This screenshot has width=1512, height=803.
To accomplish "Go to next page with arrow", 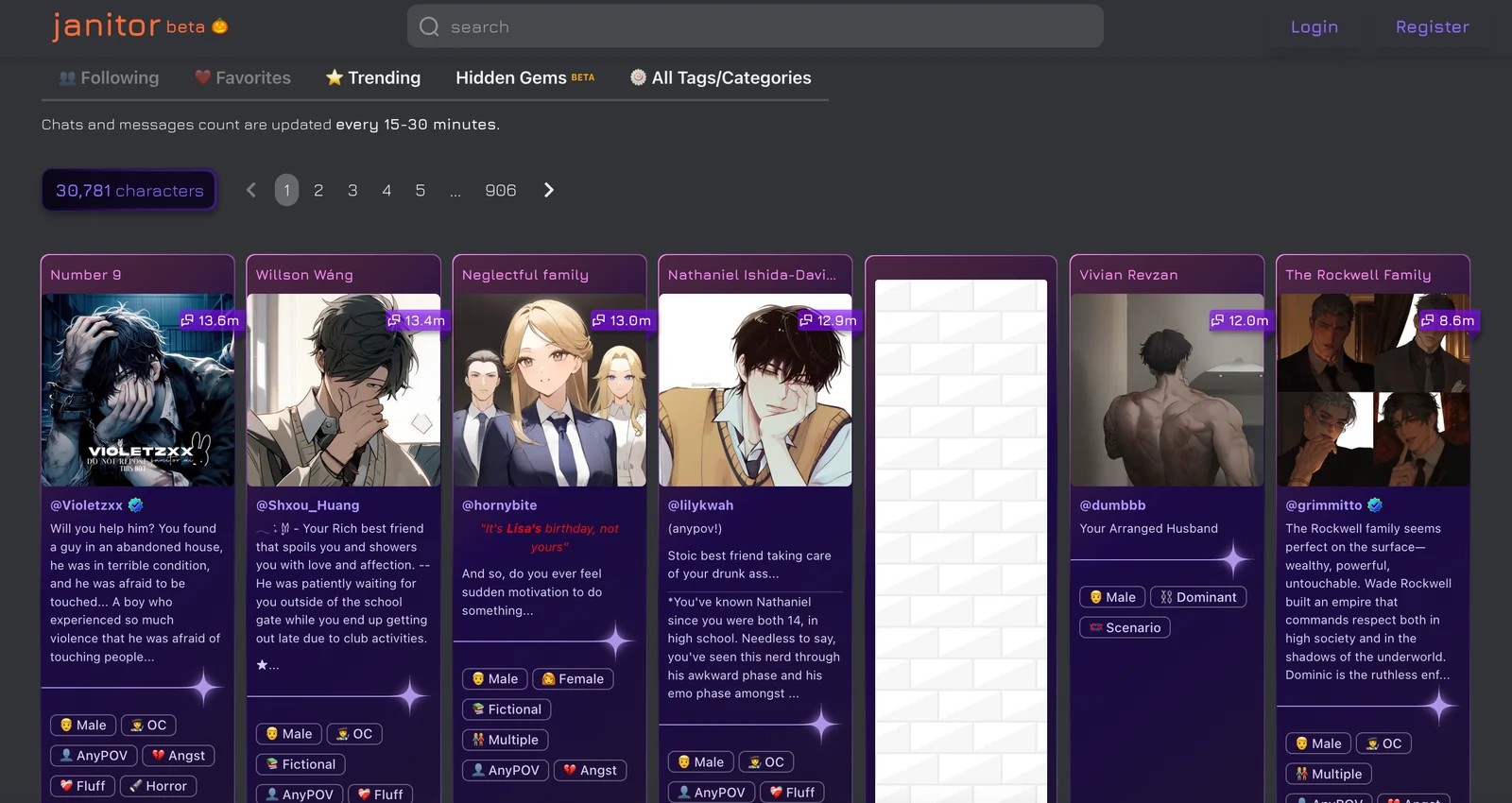I will [549, 191].
